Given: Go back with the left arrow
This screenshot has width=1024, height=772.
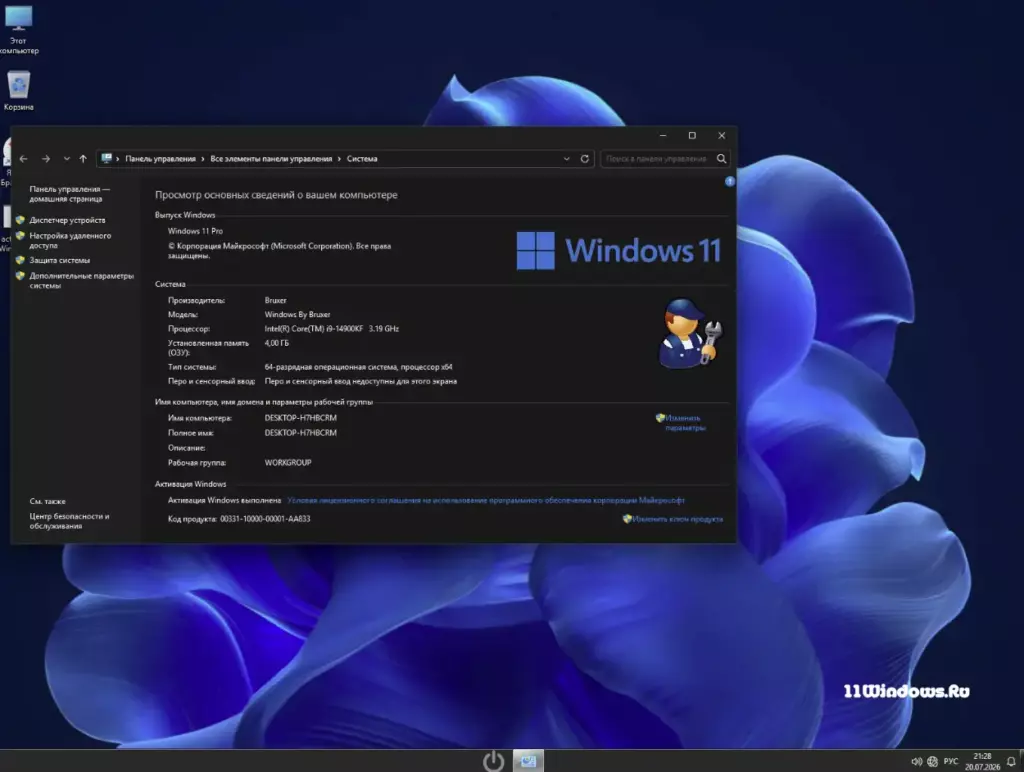Looking at the screenshot, I should [x=24, y=159].
